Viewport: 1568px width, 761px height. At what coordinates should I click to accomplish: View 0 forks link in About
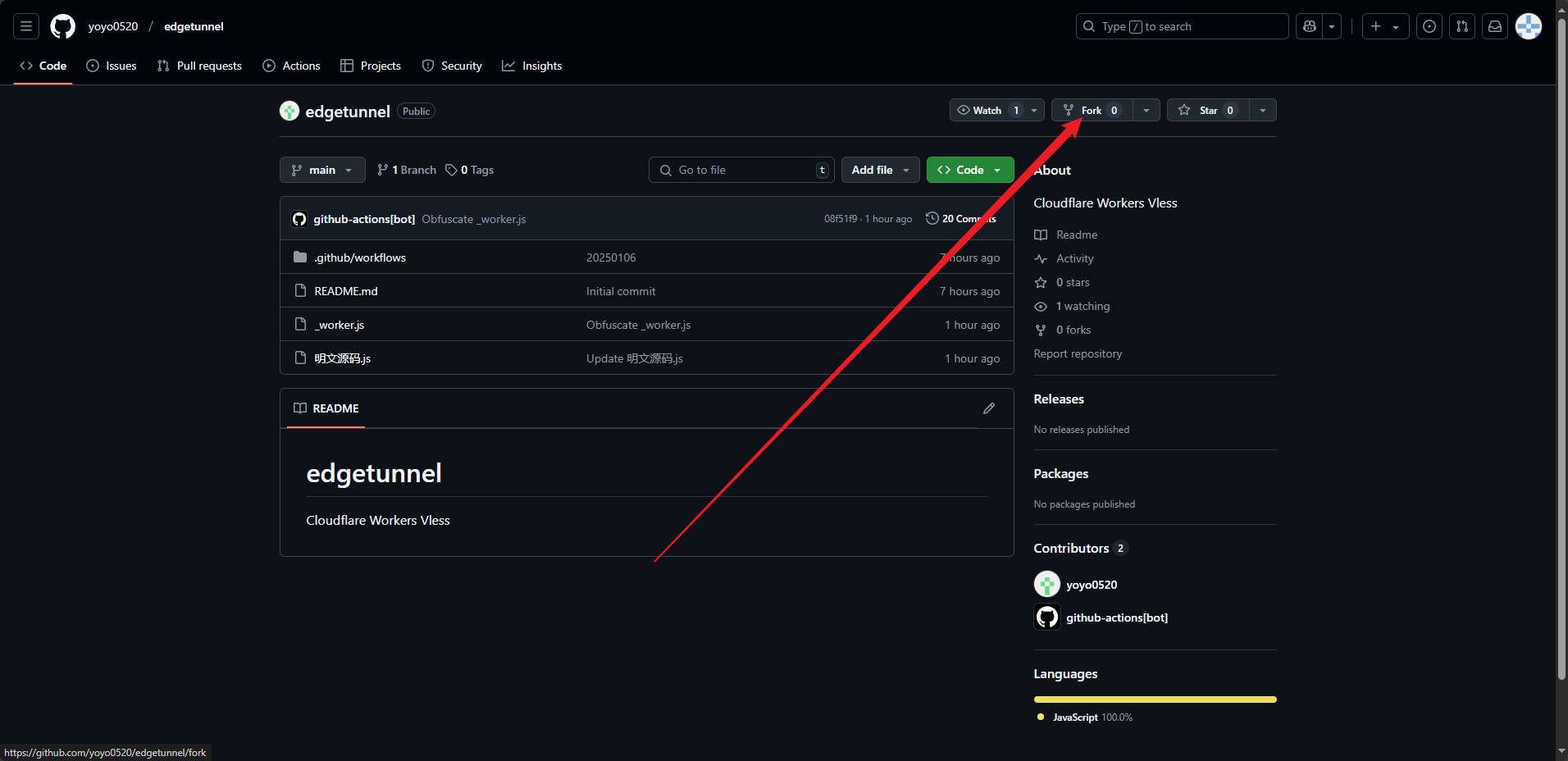pyautogui.click(x=1063, y=330)
